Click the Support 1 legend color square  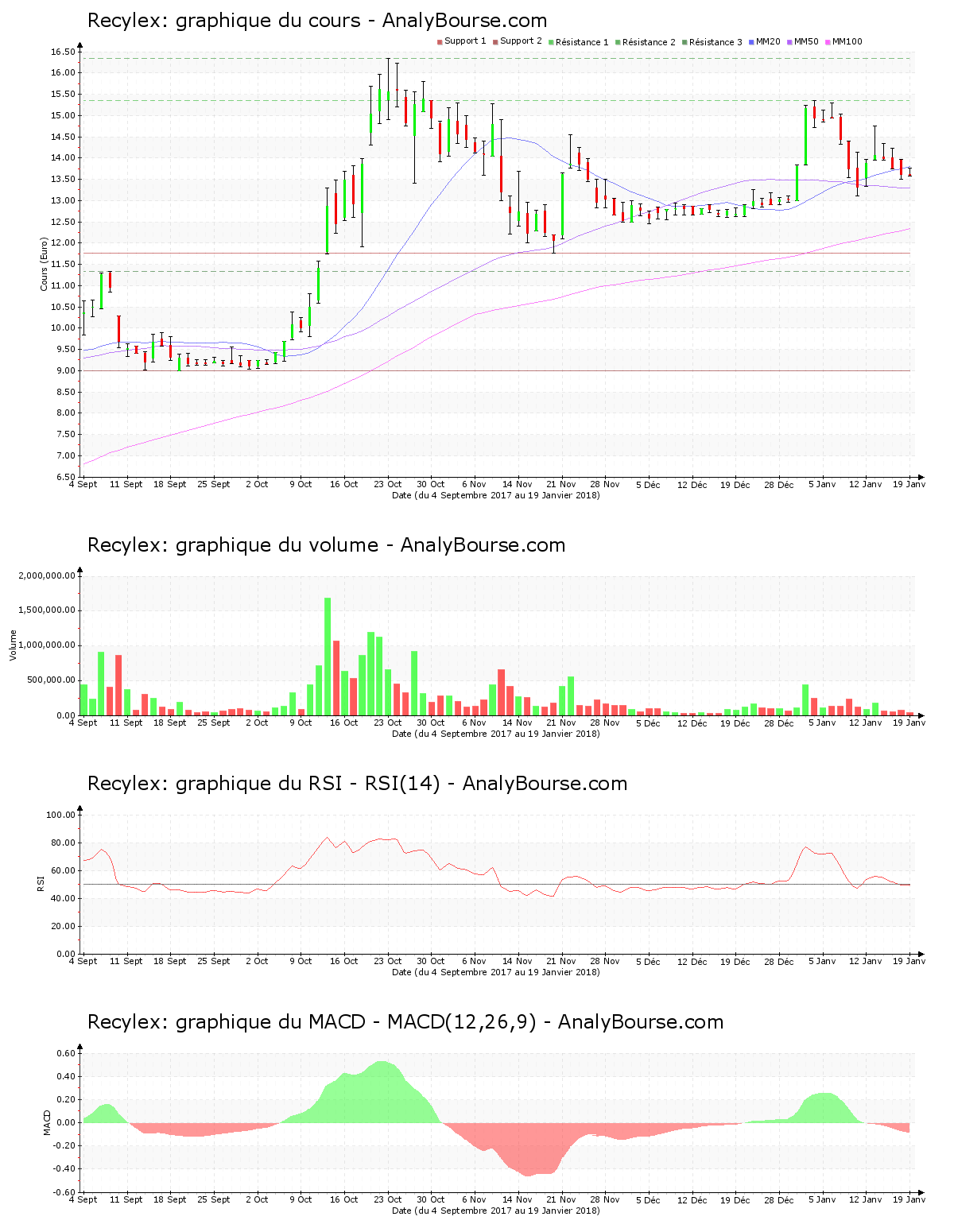coord(440,42)
